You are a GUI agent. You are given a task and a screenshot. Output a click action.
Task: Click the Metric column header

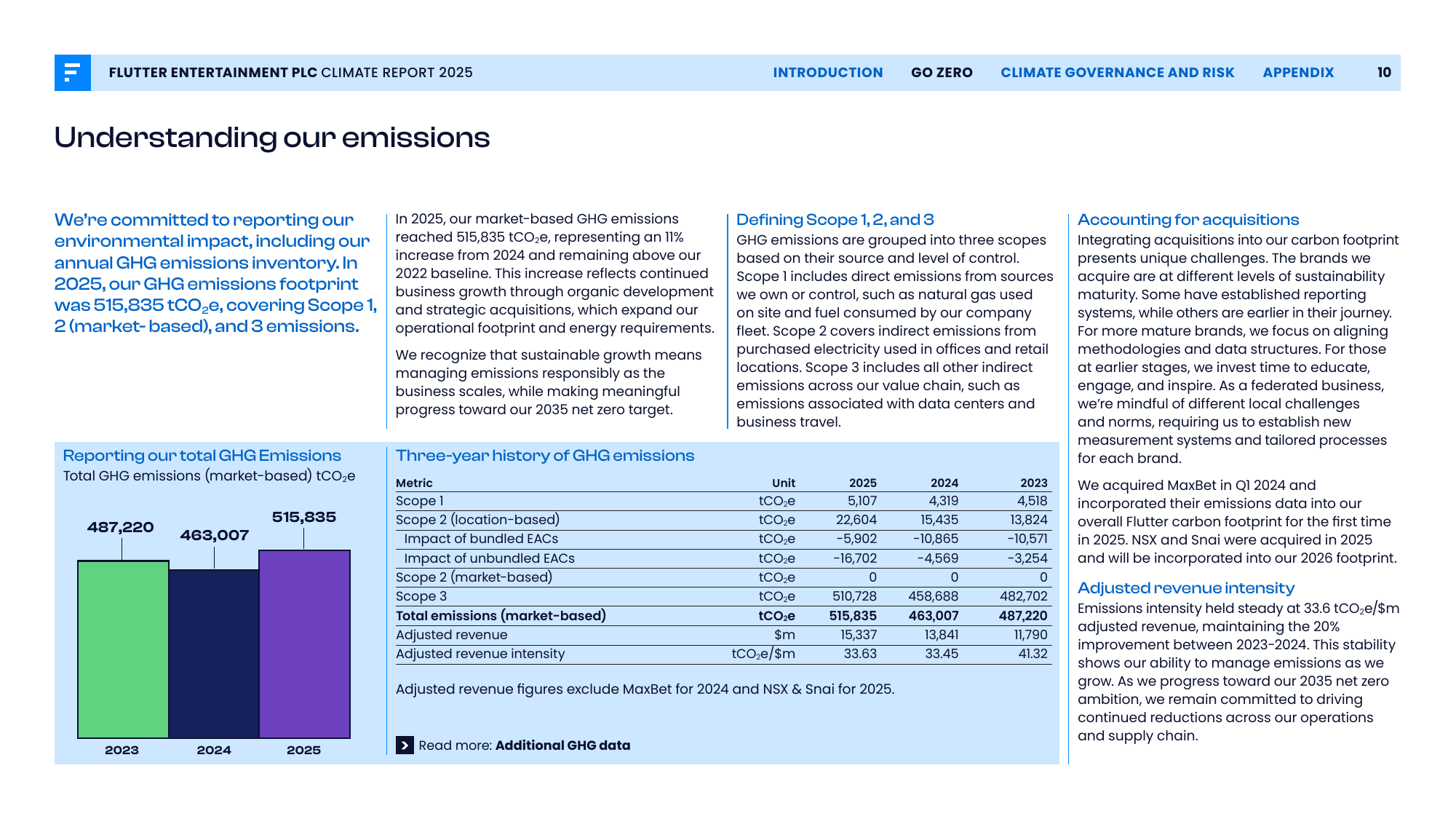pyautogui.click(x=414, y=483)
